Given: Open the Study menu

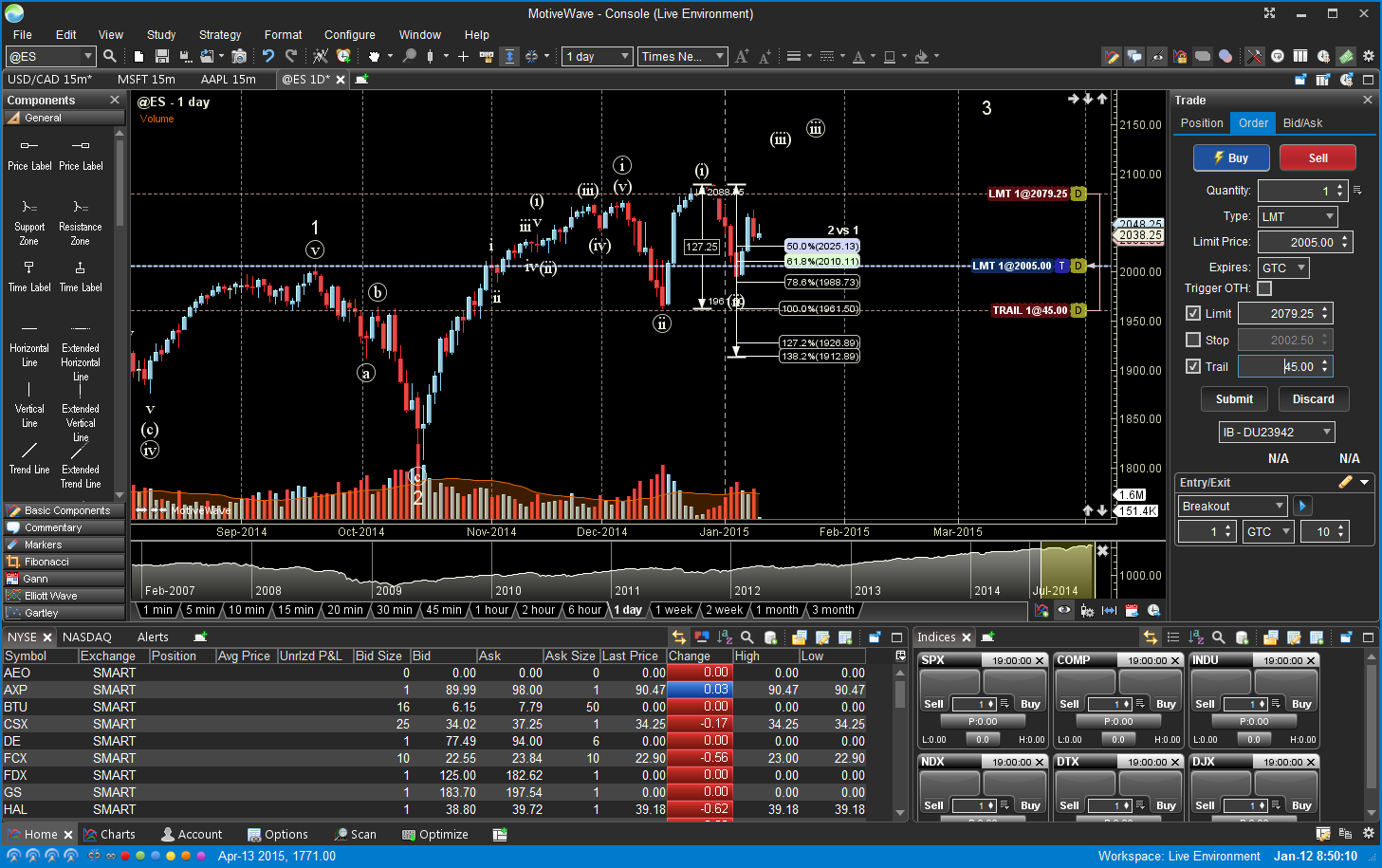Looking at the screenshot, I should click(x=161, y=34).
